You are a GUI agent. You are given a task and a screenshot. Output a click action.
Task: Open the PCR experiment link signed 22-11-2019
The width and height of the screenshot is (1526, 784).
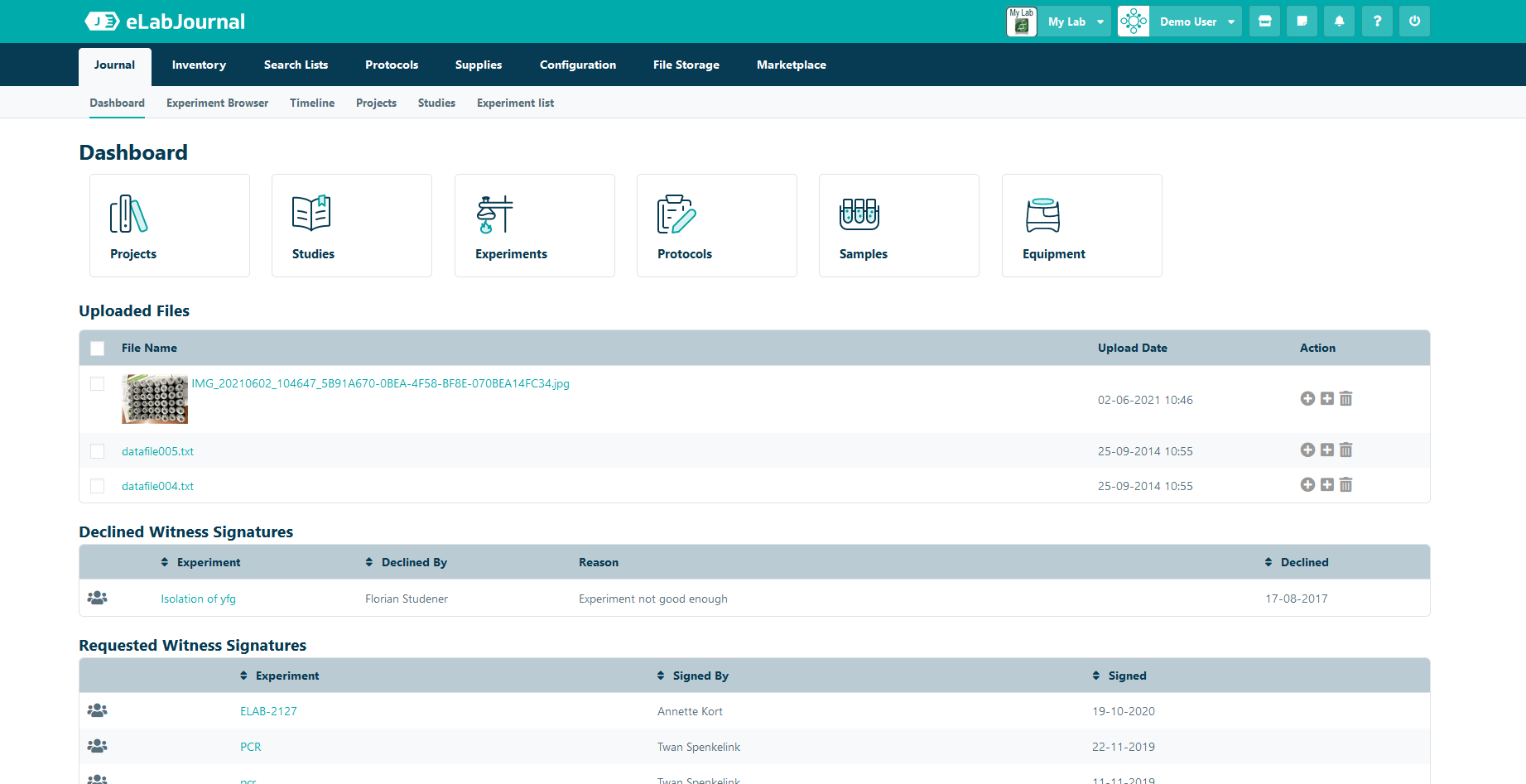[250, 747]
